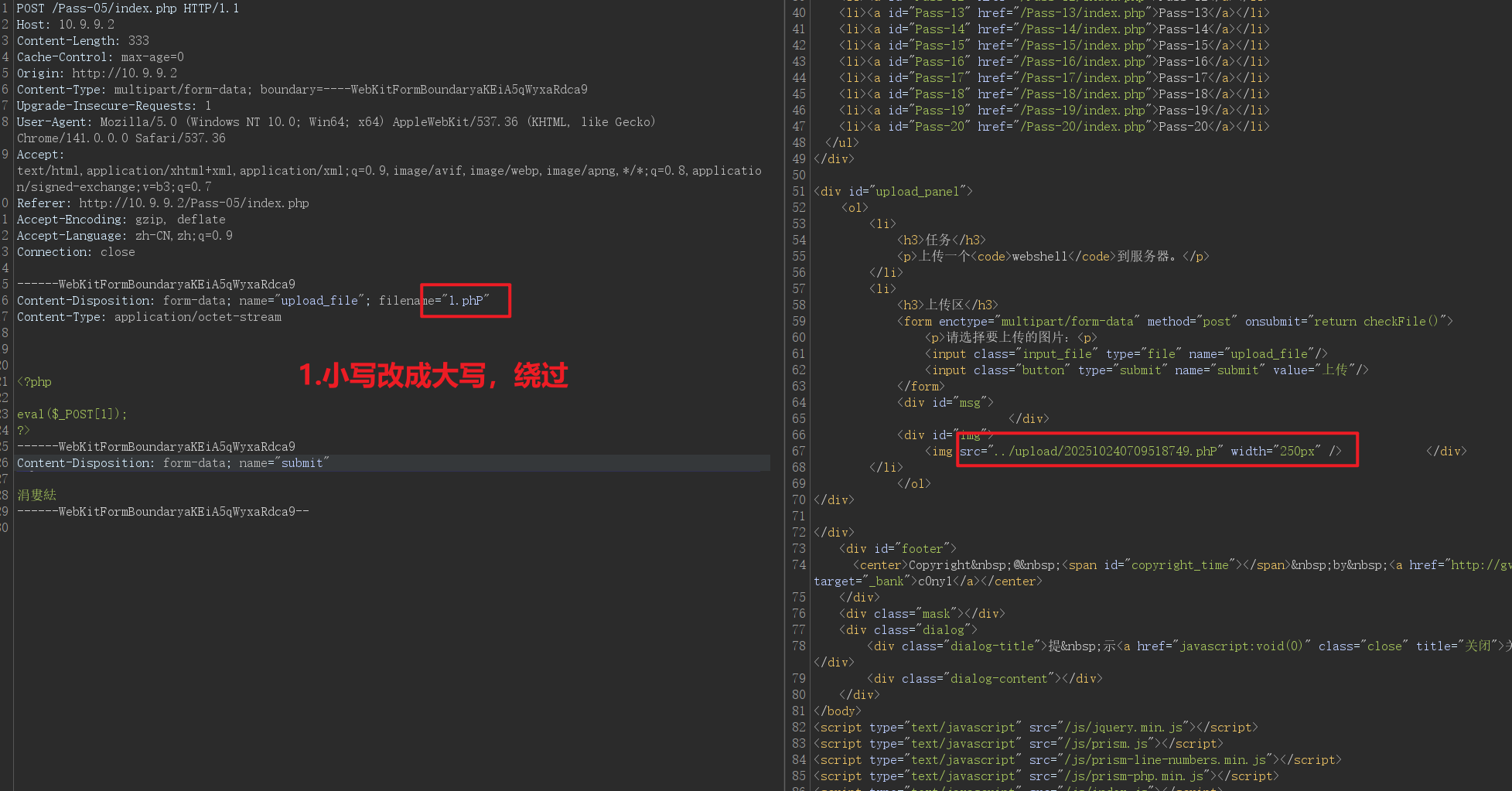Select the final boundary line ending with --

pyautogui.click(x=162, y=512)
